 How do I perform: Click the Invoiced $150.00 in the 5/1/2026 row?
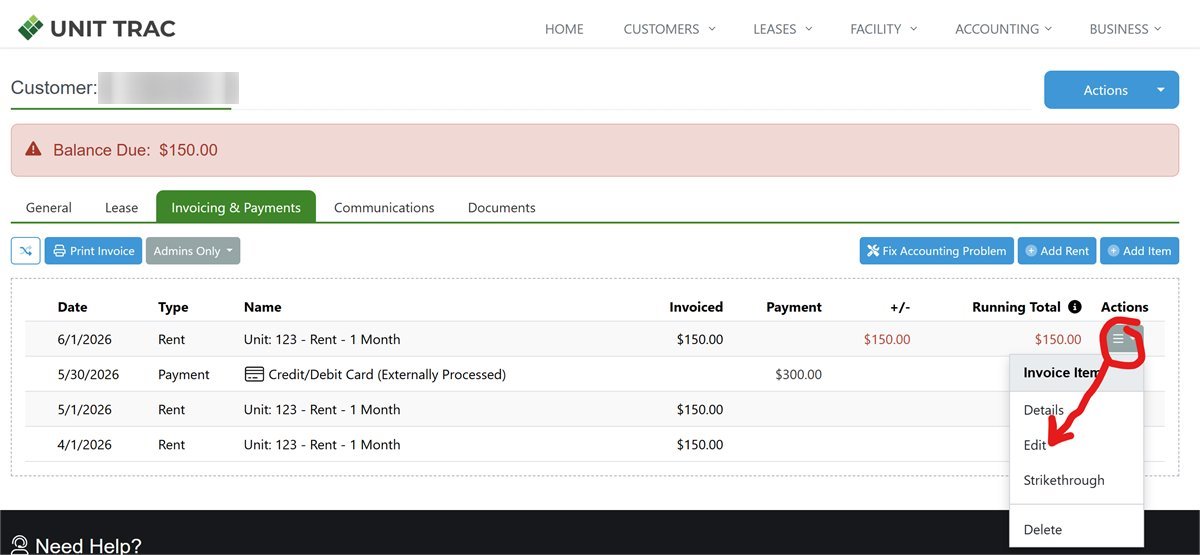pyautogui.click(x=699, y=410)
